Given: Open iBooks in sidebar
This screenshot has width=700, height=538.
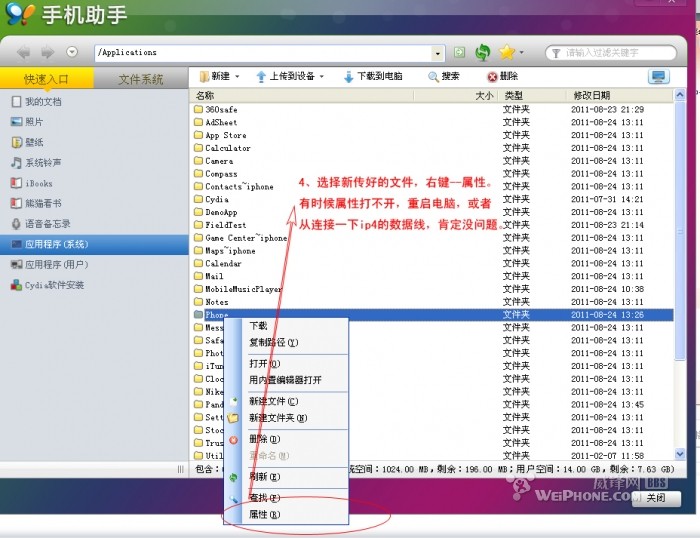Looking at the screenshot, I should coord(32,183).
